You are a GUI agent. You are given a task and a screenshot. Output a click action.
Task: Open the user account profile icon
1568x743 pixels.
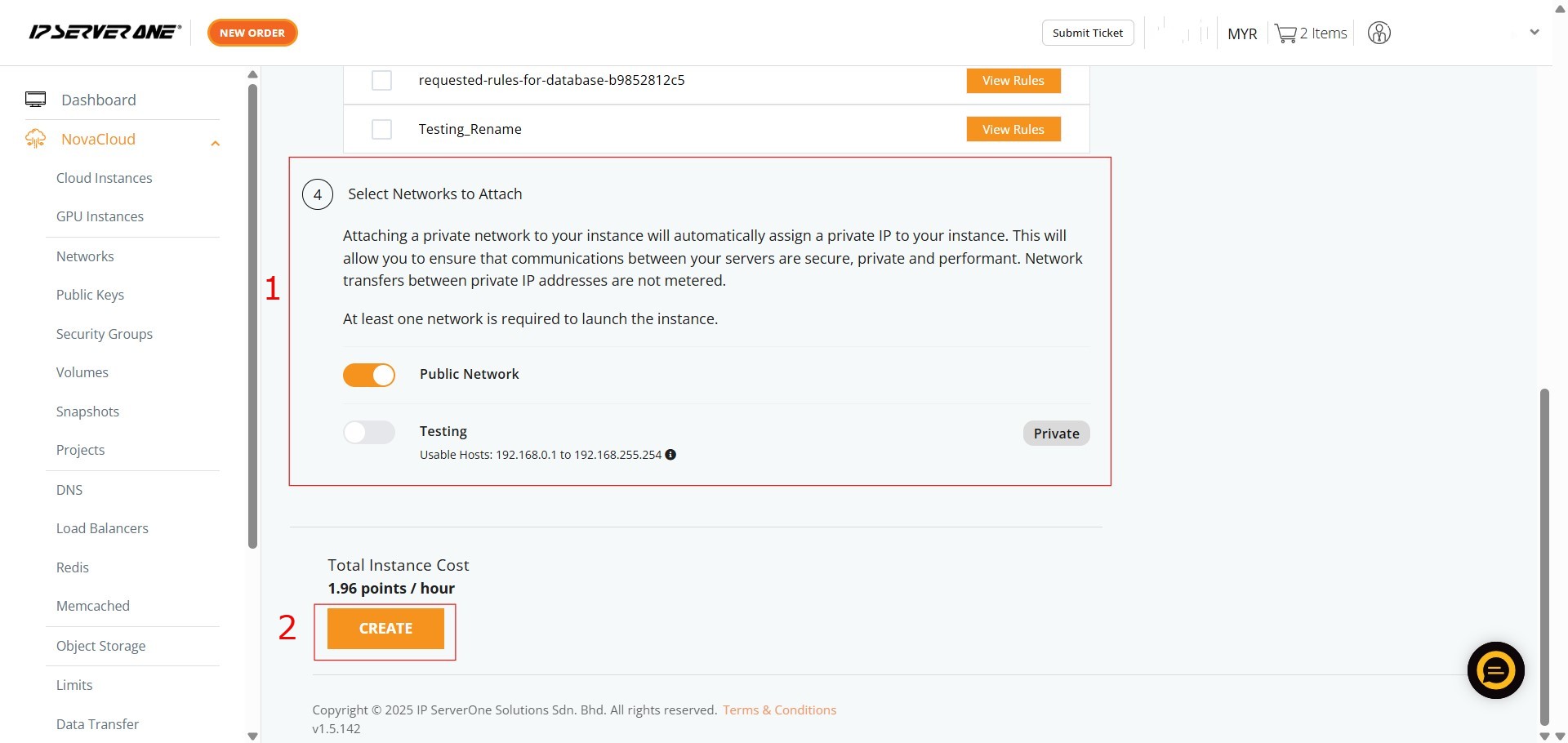tap(1379, 33)
